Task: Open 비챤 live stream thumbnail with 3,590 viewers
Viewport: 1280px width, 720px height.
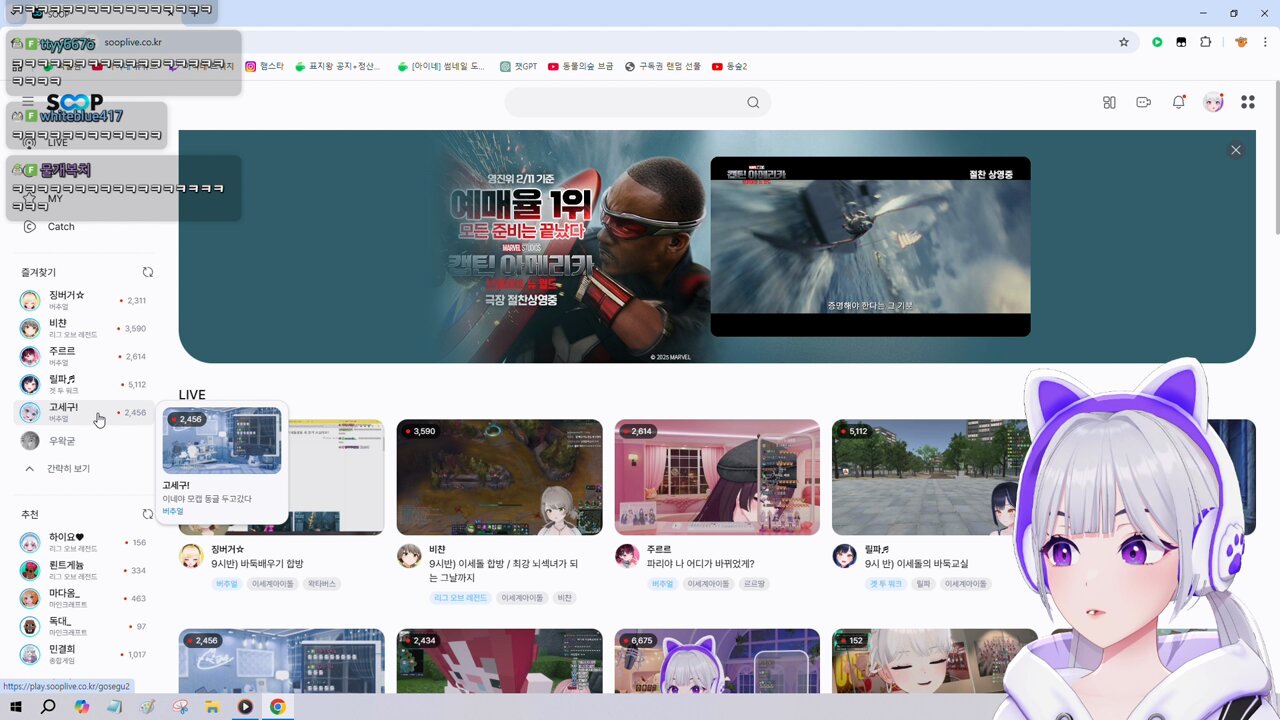Action: (499, 477)
